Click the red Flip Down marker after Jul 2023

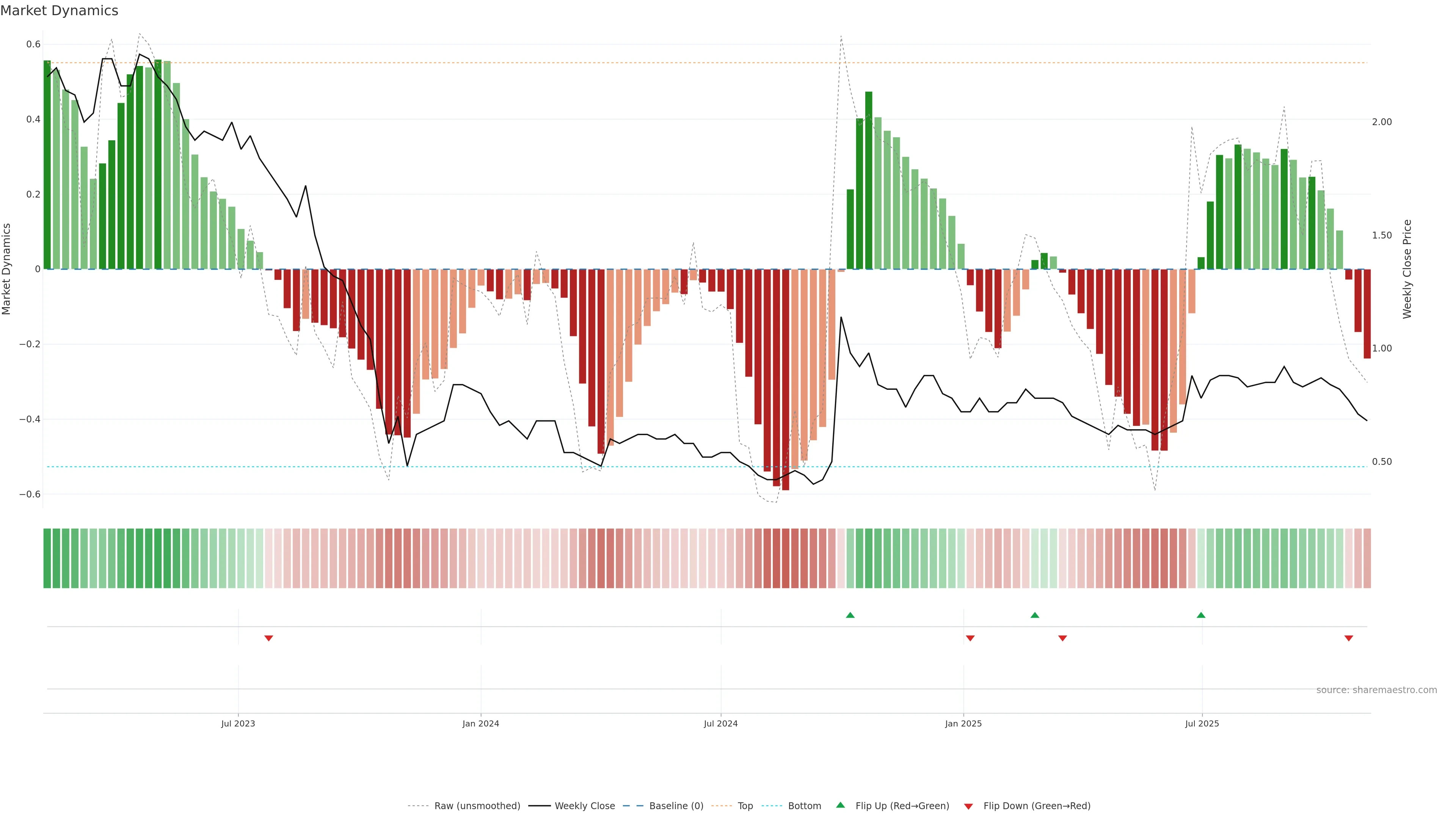pyautogui.click(x=268, y=638)
